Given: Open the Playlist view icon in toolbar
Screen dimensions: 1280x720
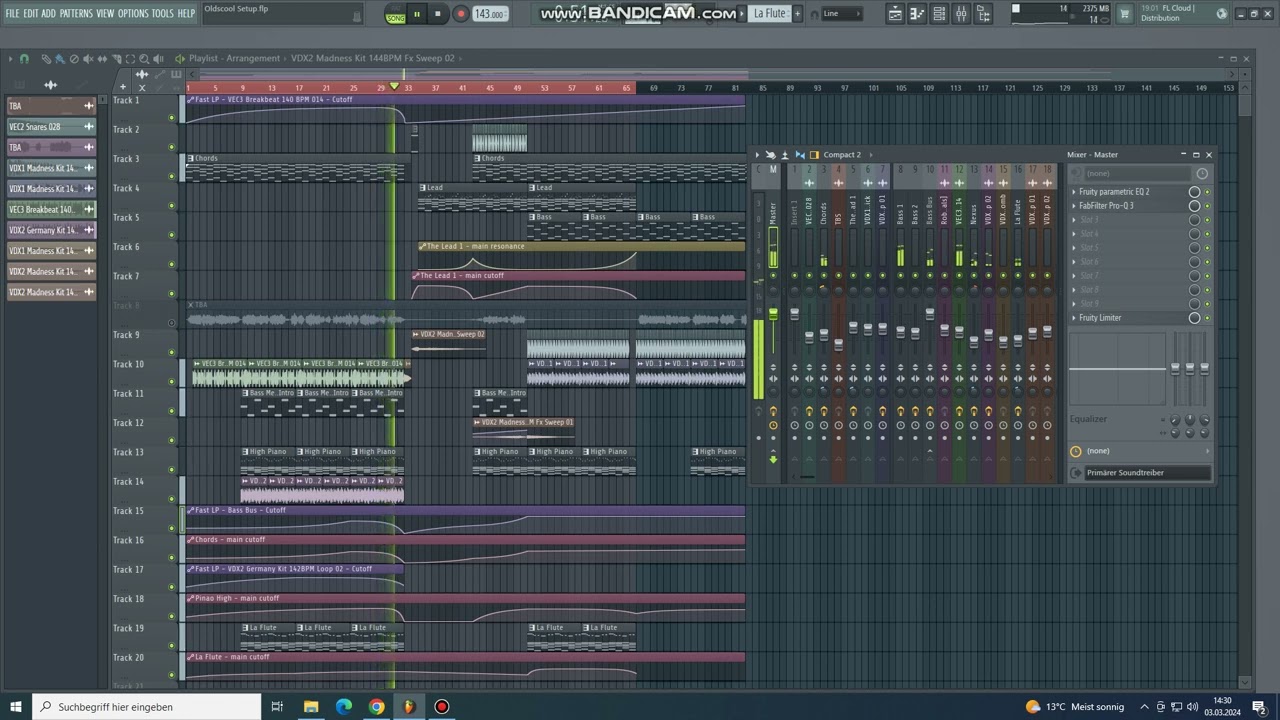Looking at the screenshot, I should 895,13.
